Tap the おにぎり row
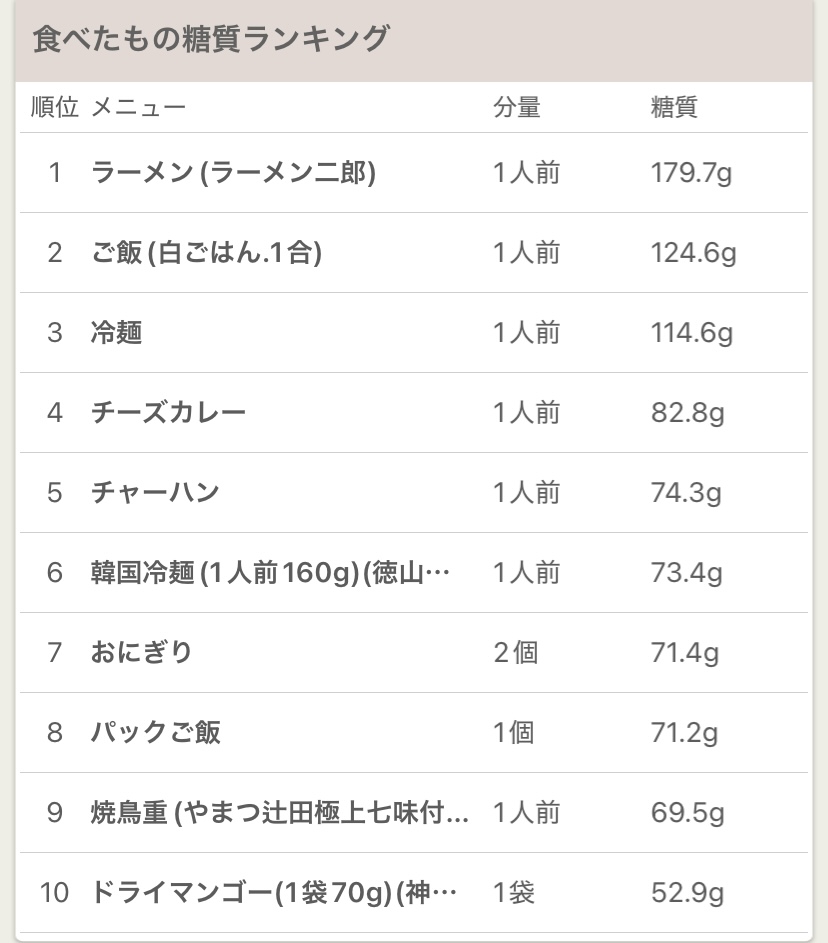This screenshot has height=943, width=828. click(x=141, y=653)
